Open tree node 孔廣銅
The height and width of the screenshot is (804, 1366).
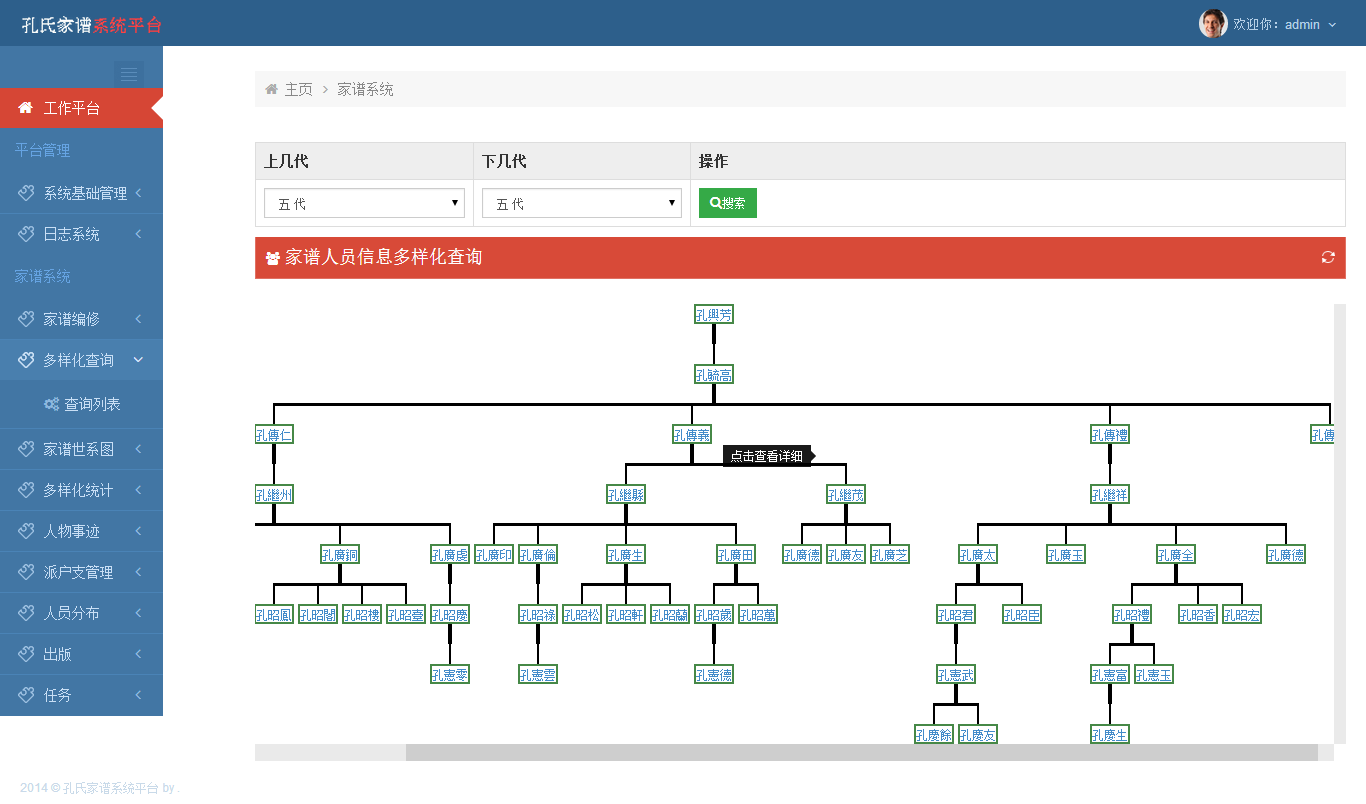point(340,555)
